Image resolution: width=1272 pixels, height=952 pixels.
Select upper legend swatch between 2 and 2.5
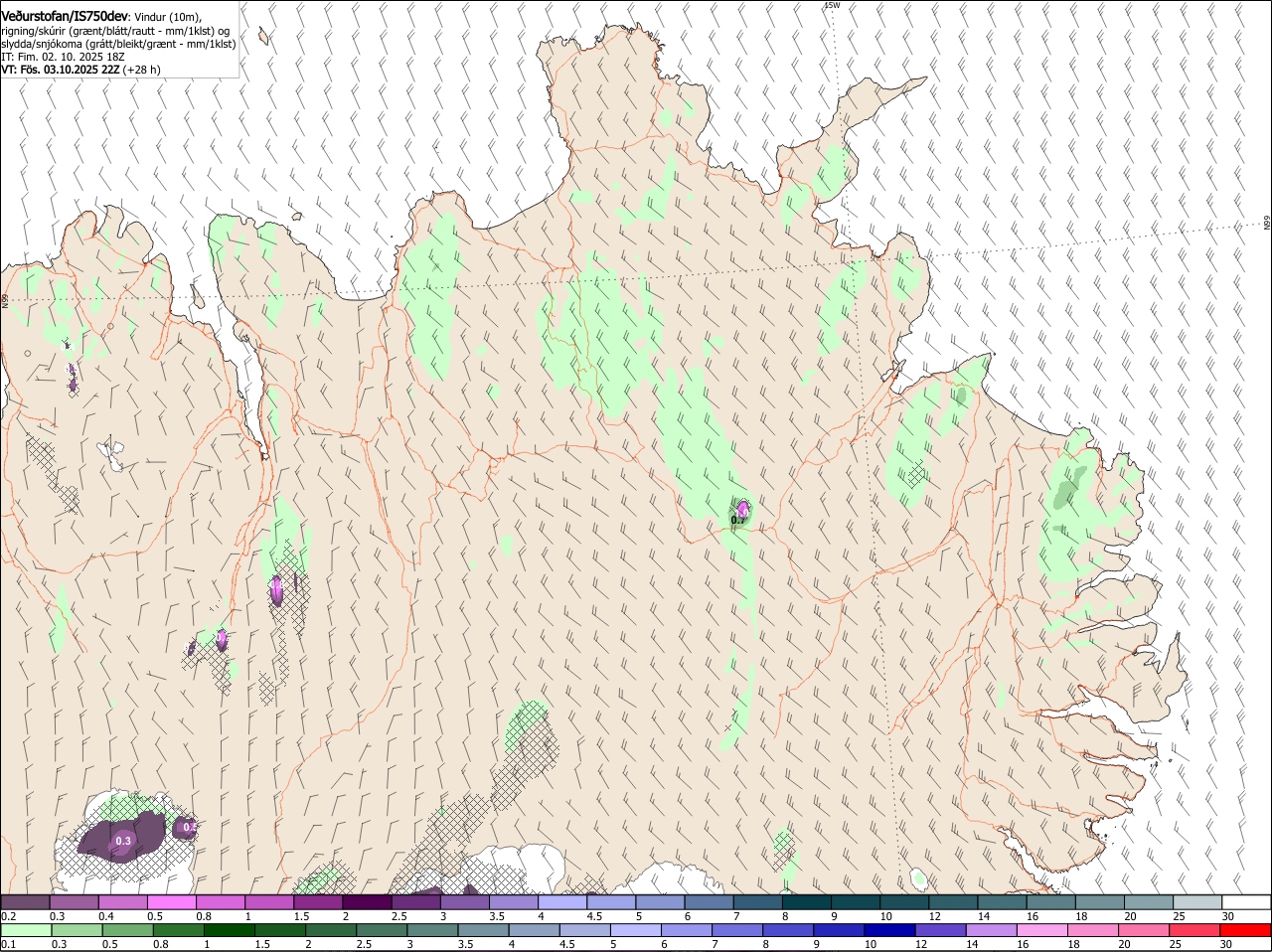click(367, 901)
